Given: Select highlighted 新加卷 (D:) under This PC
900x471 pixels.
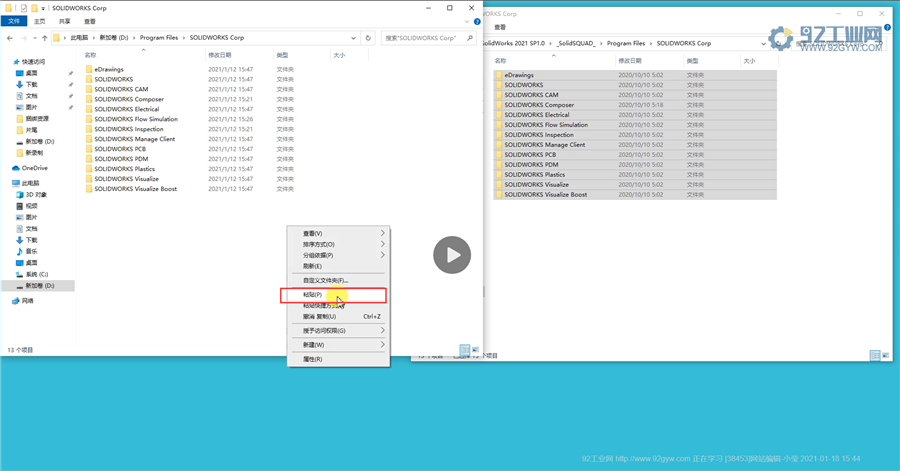Looking at the screenshot, I should coord(38,286).
